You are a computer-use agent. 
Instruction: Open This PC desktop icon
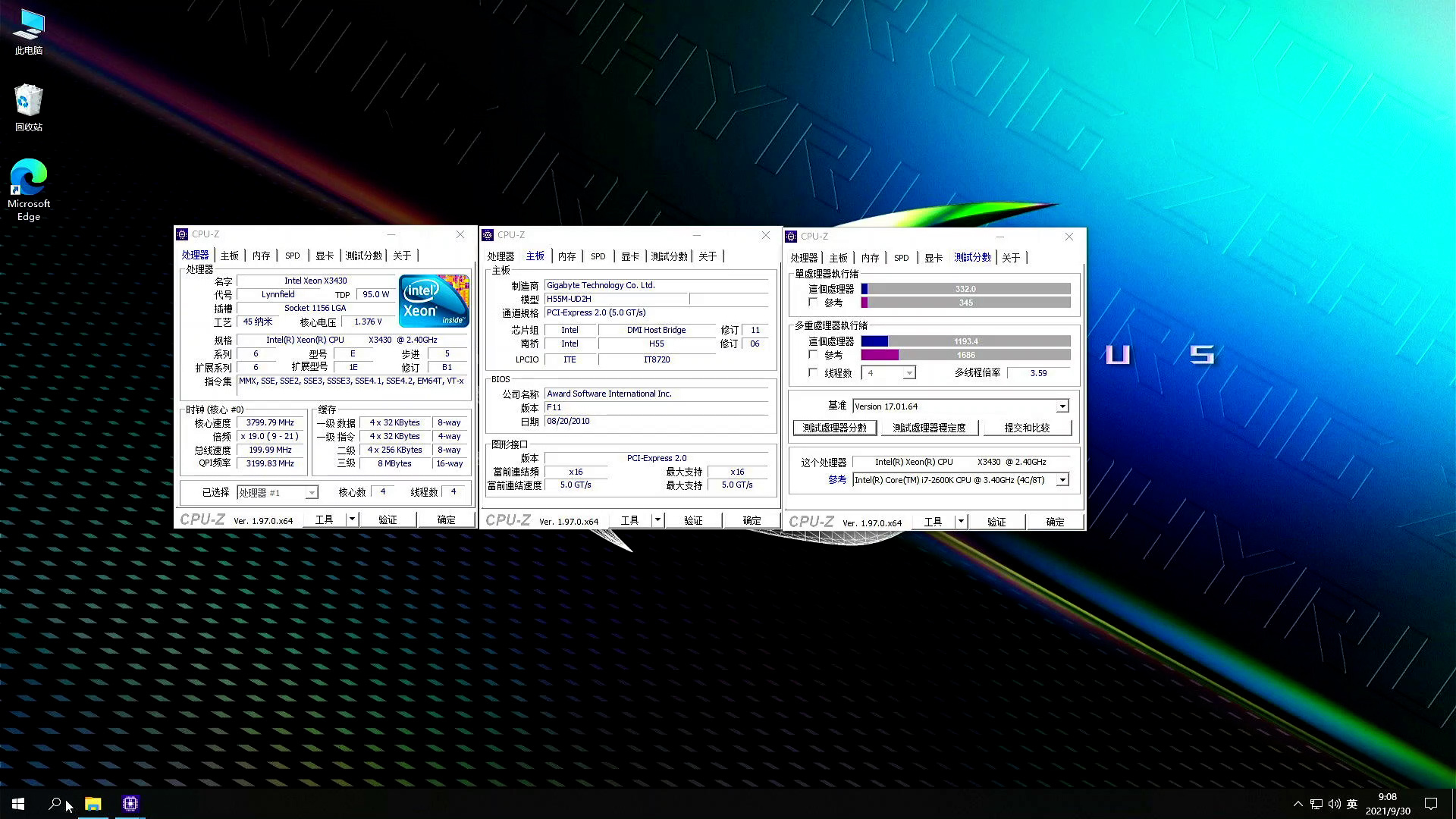[x=29, y=32]
